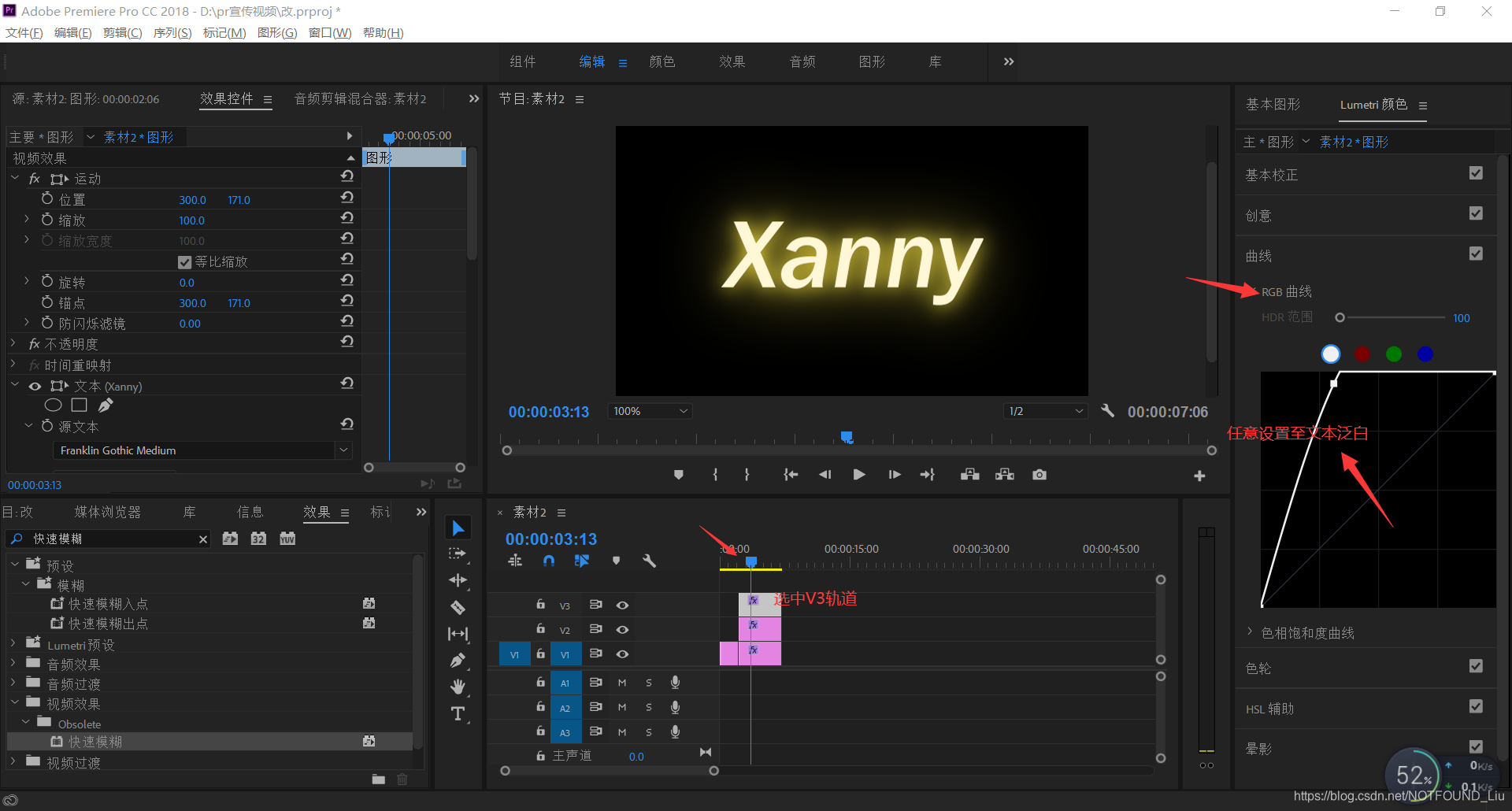This screenshot has height=811, width=1512.
Task: Step back one frame in program monitor
Action: coord(825,475)
